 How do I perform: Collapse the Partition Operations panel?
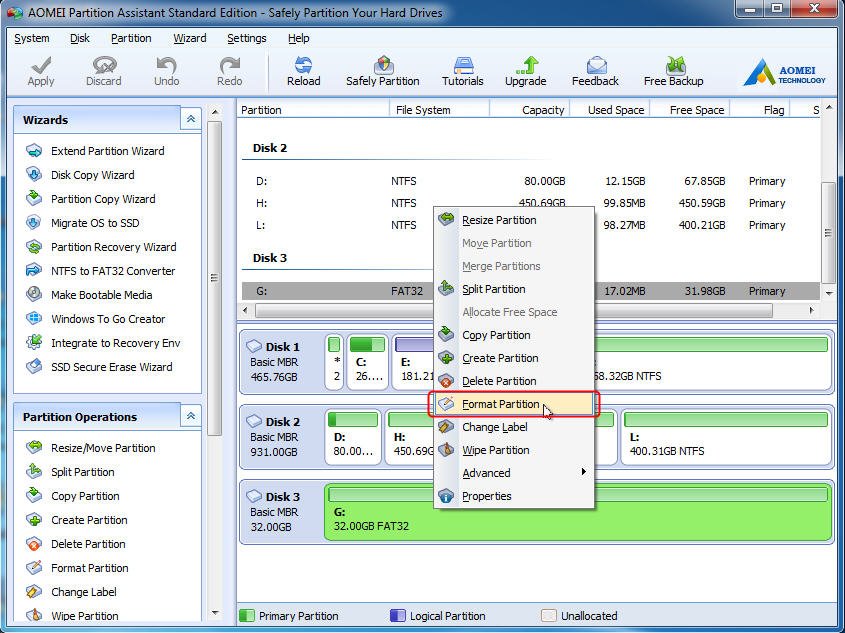coord(190,417)
